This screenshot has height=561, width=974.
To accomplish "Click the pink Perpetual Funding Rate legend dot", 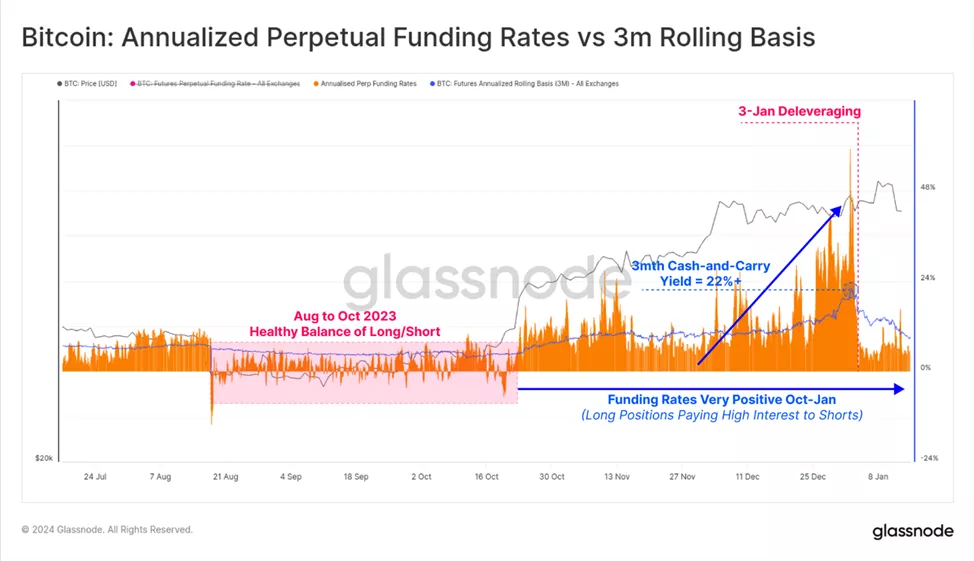I will click(132, 84).
